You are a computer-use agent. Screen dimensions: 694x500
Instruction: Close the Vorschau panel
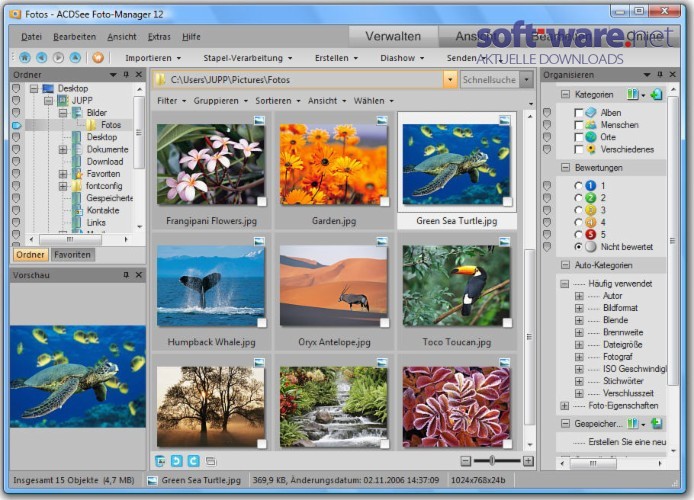[139, 275]
